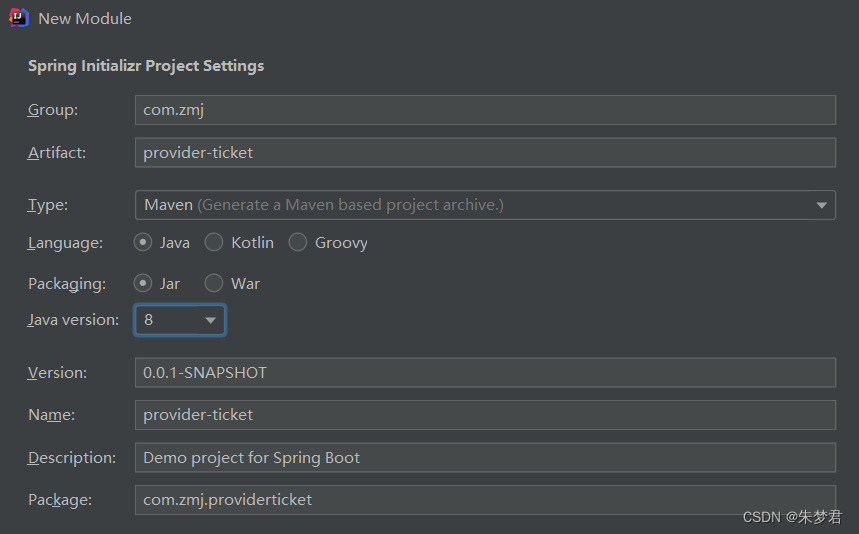Image resolution: width=859 pixels, height=534 pixels.
Task: Click the New Module window title
Action: (x=85, y=19)
